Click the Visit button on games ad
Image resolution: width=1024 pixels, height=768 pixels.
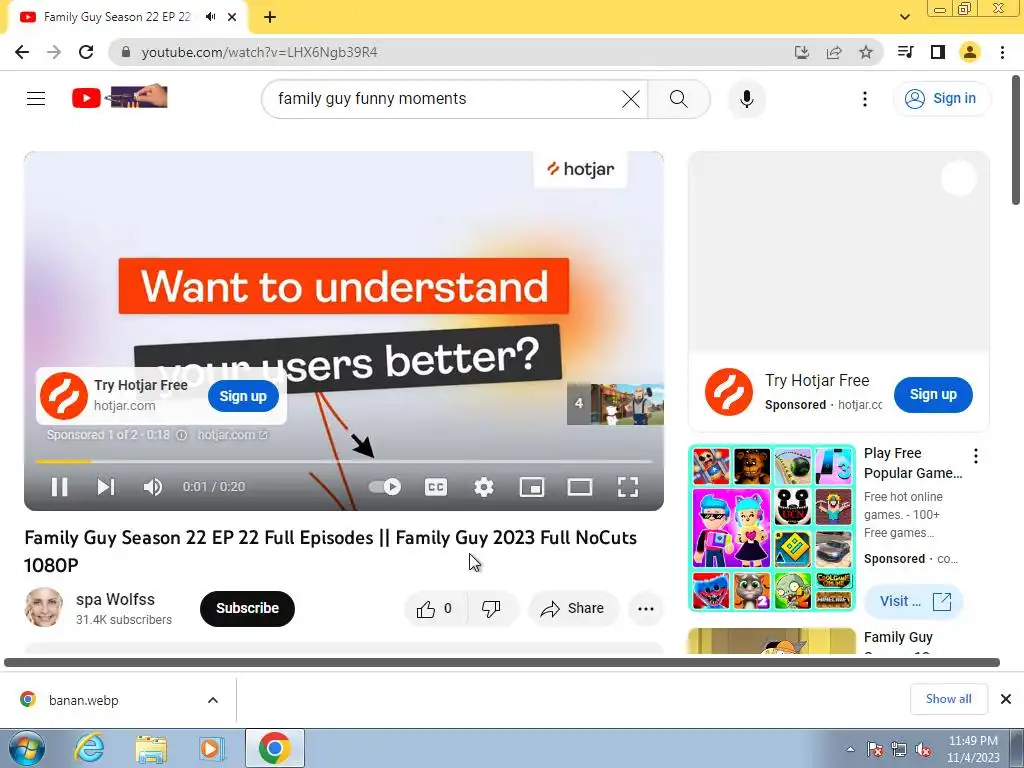click(914, 601)
